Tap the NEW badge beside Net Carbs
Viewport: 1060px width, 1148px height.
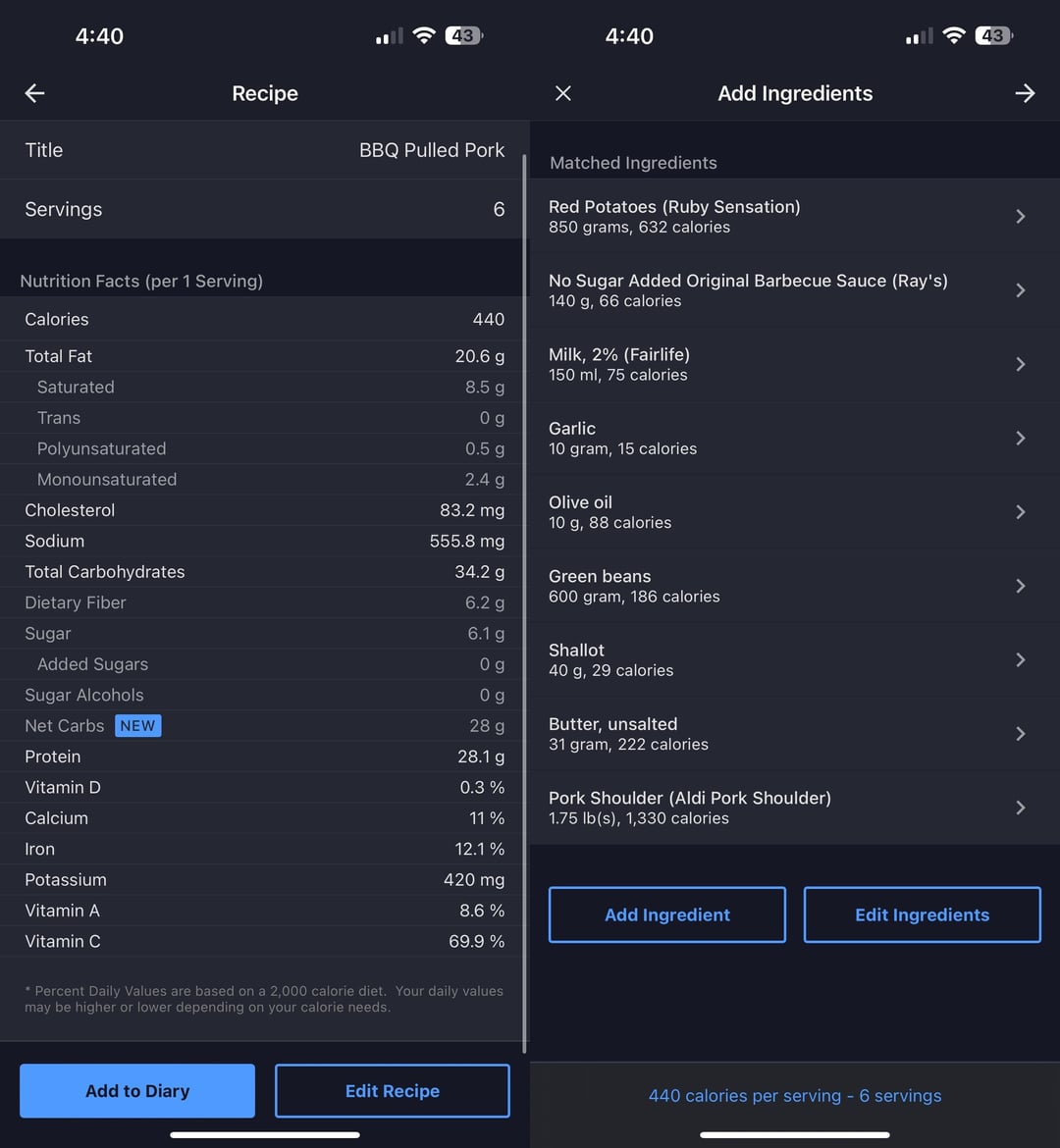point(137,725)
